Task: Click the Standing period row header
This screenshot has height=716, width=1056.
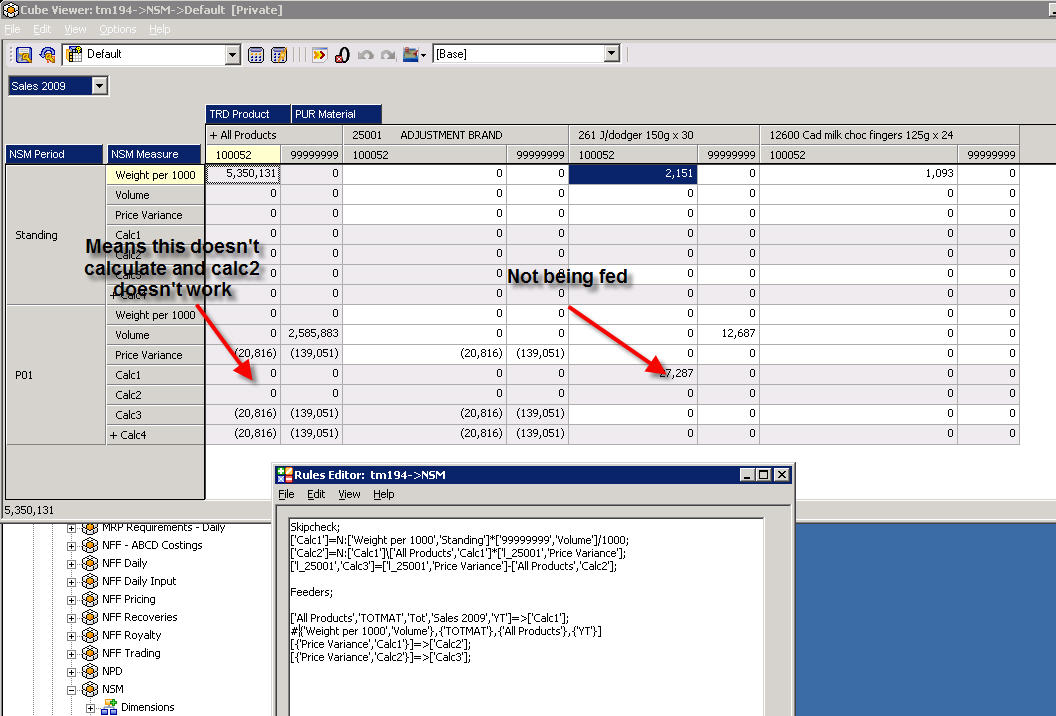Action: [55, 235]
